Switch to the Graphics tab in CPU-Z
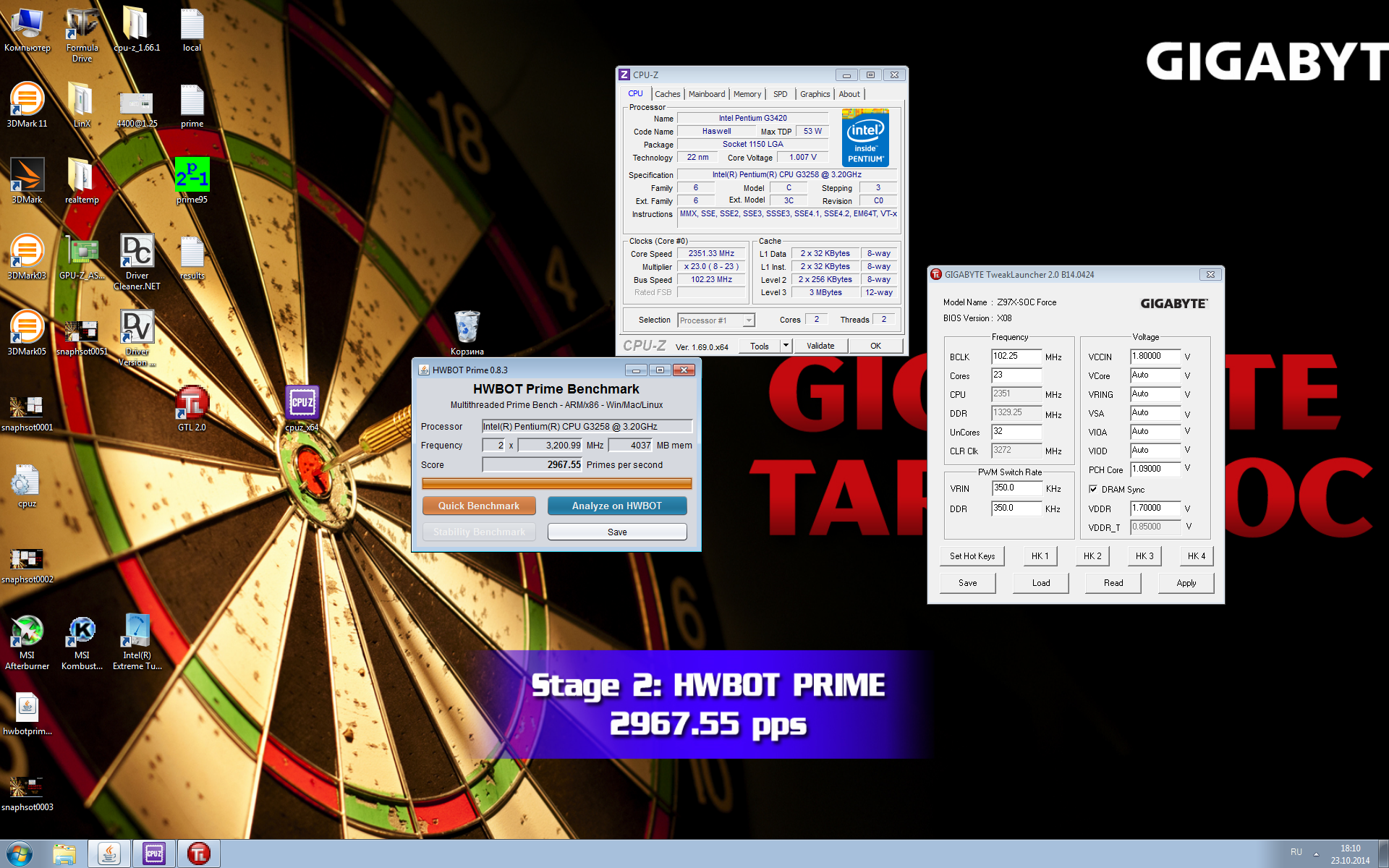Image resolution: width=1389 pixels, height=868 pixels. pos(815,94)
